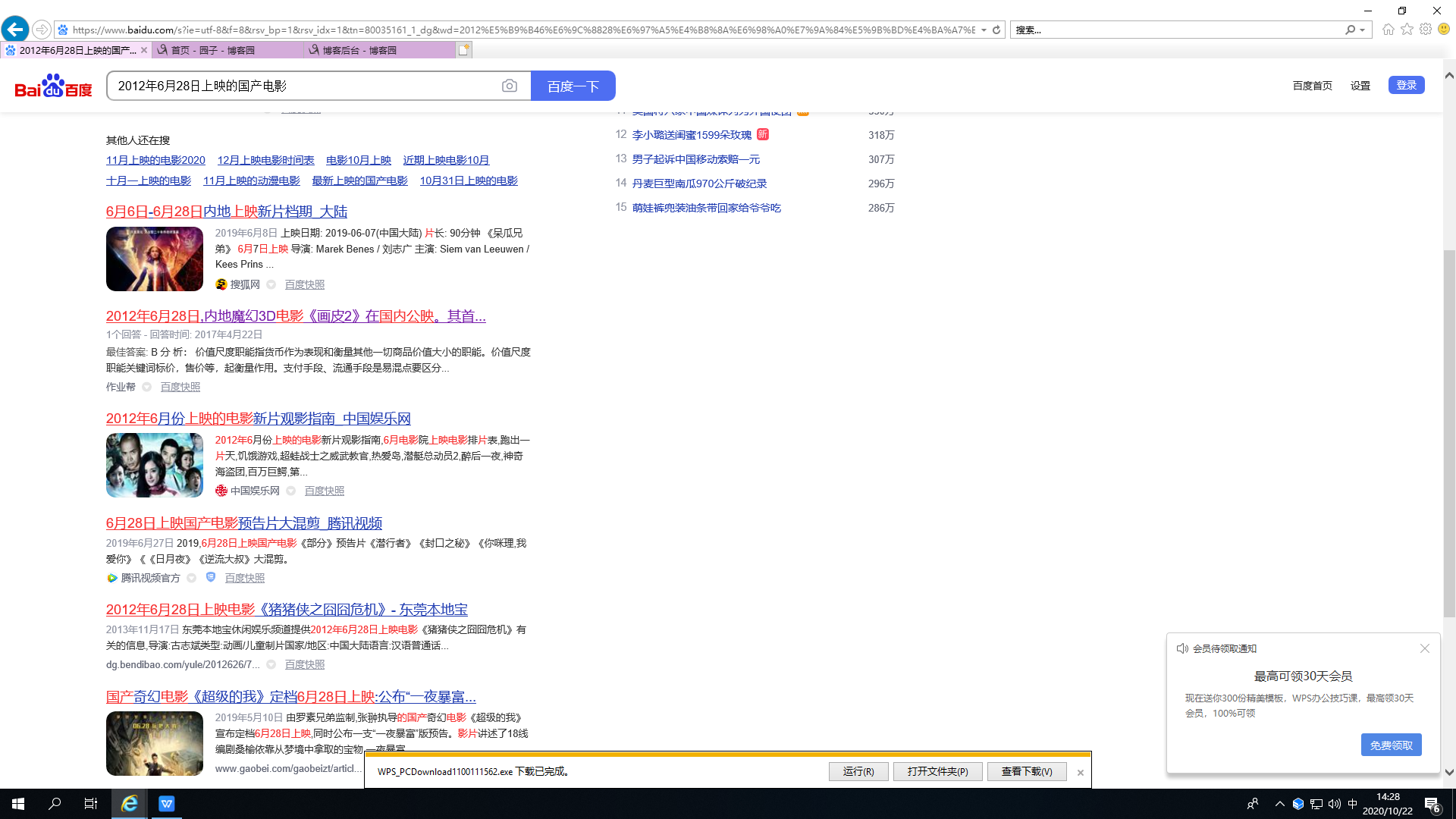Open the Windows Task View icon
This screenshot has width=1456, height=819.
pos(90,804)
